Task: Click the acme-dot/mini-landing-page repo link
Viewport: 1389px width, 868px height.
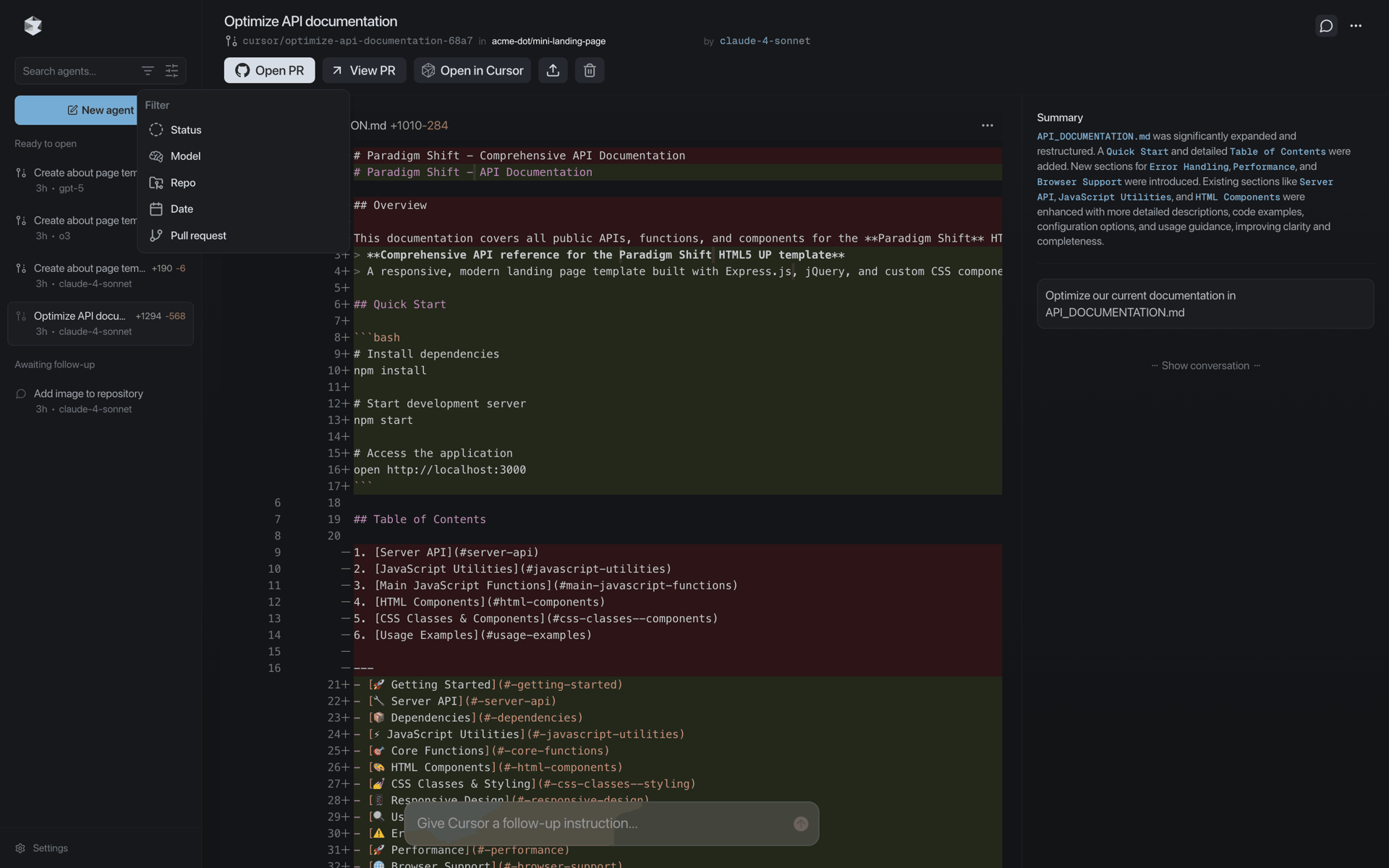Action: click(x=548, y=41)
